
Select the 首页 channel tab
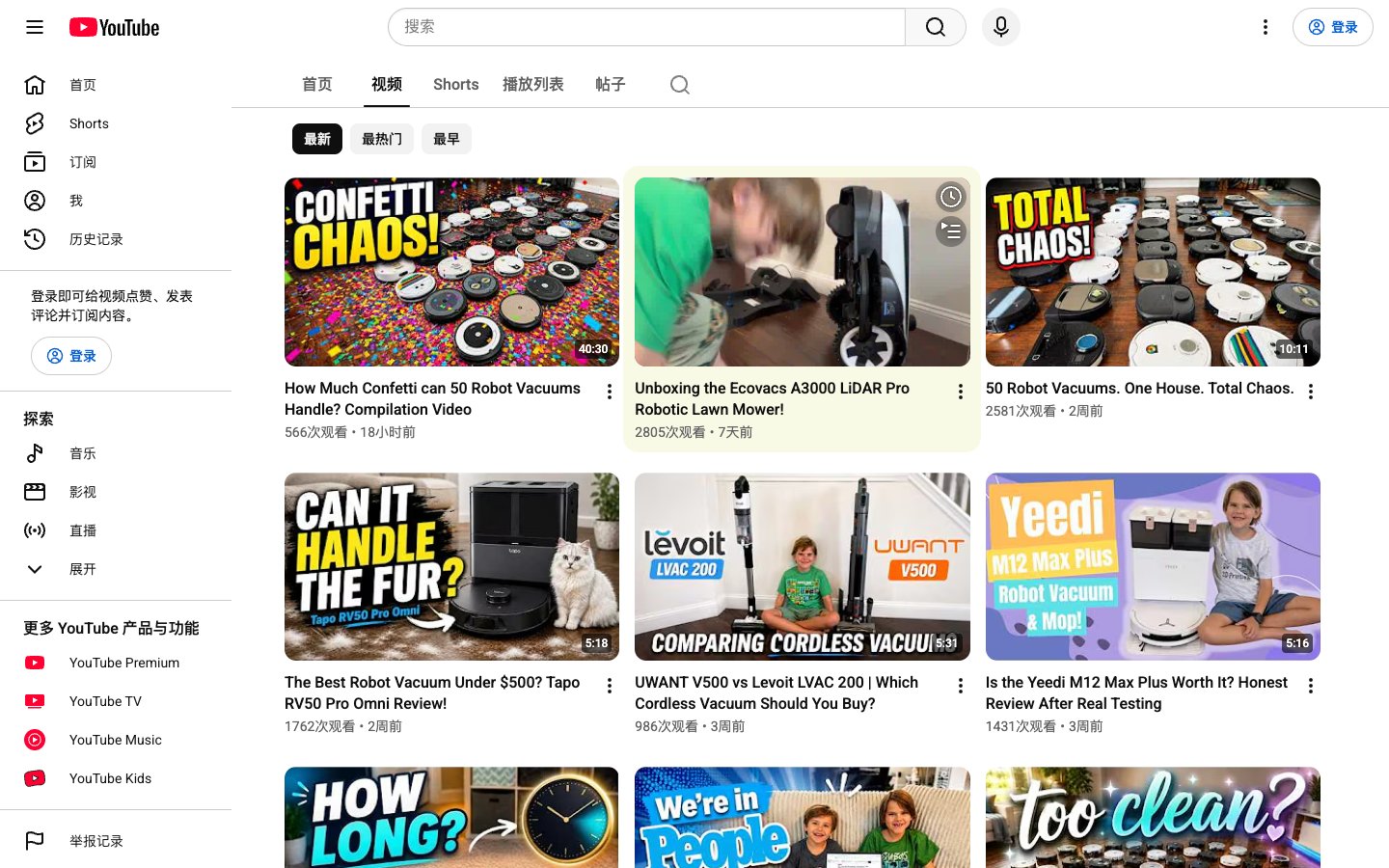click(x=317, y=85)
